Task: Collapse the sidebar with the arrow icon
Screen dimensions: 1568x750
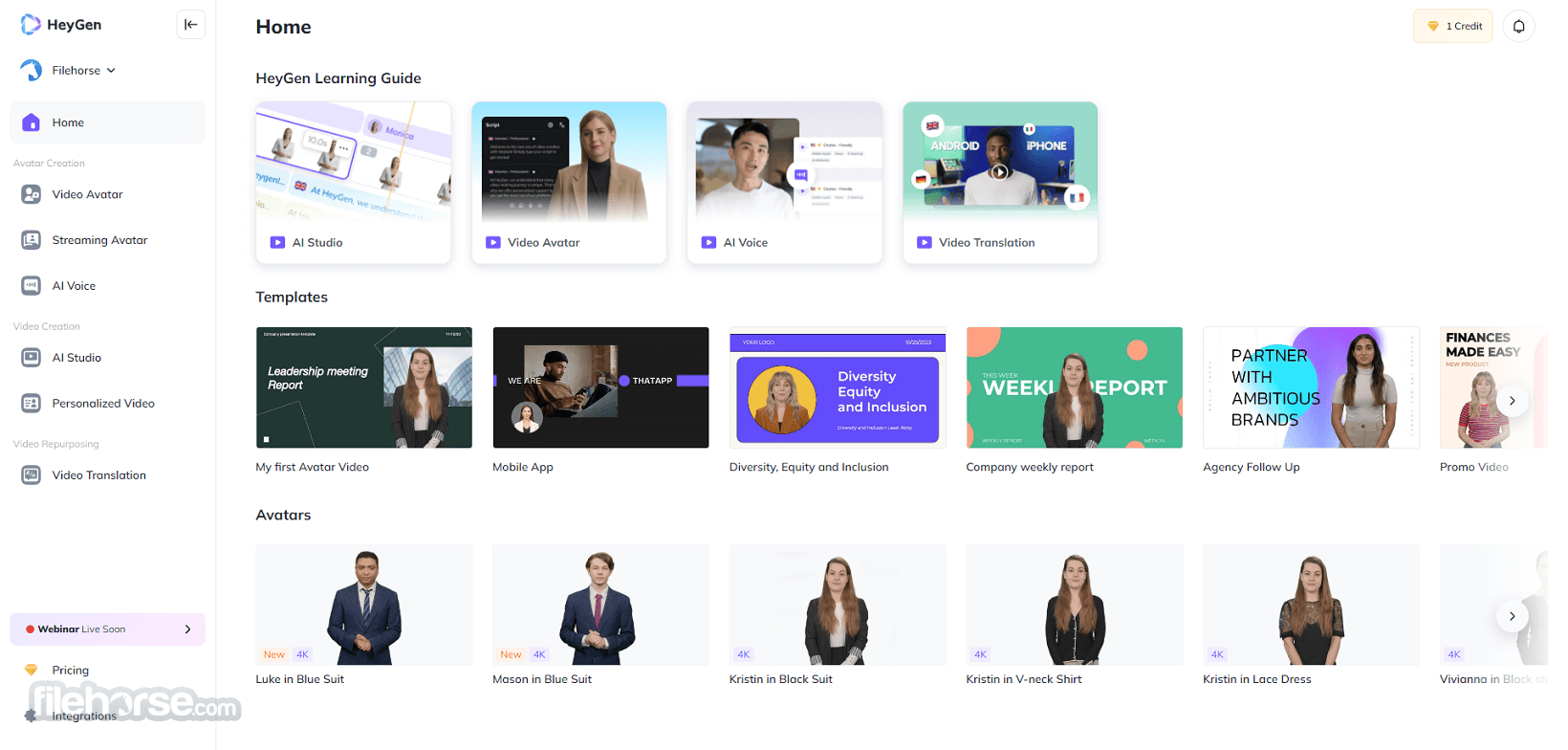Action: (x=191, y=25)
